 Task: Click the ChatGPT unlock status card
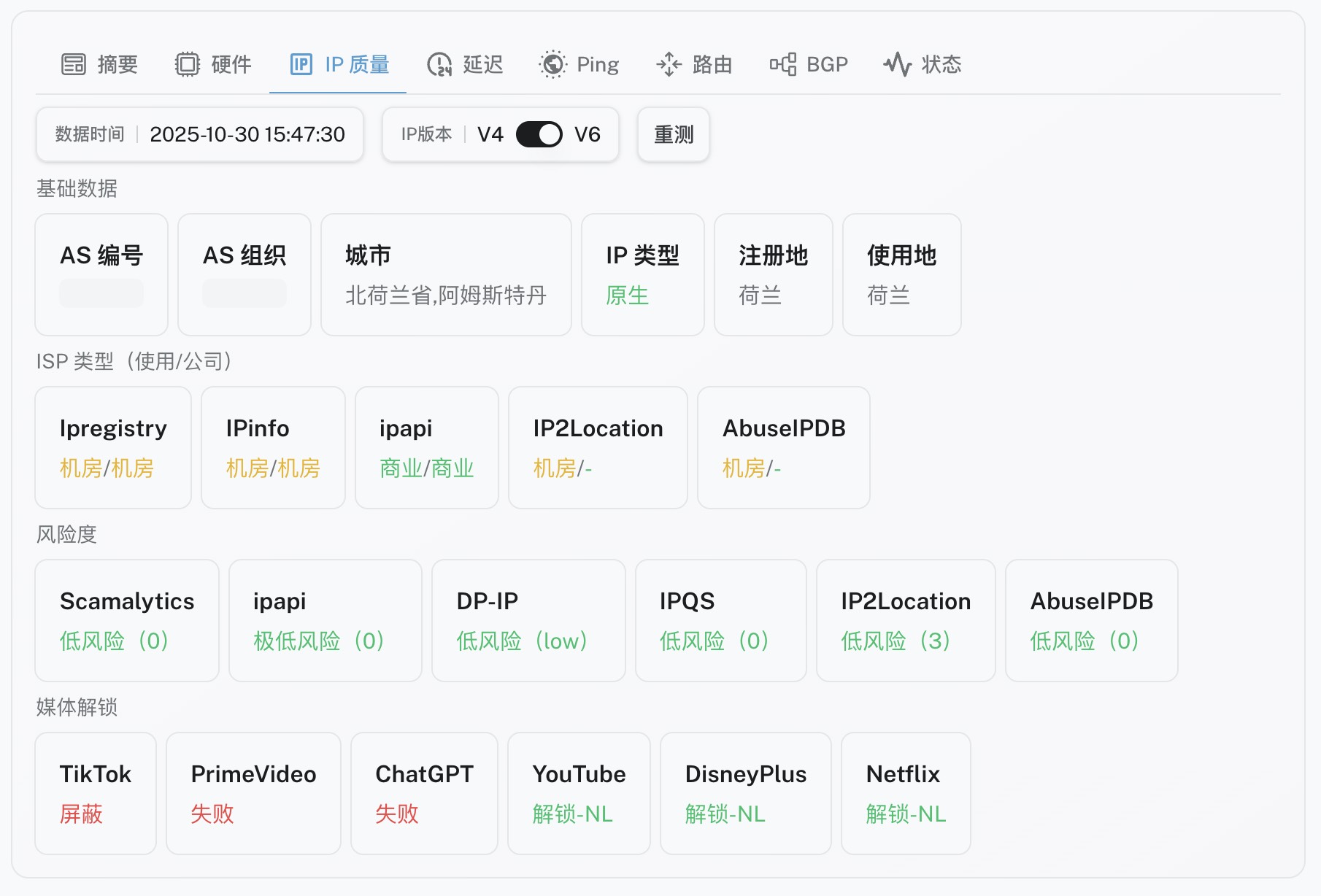(x=424, y=793)
